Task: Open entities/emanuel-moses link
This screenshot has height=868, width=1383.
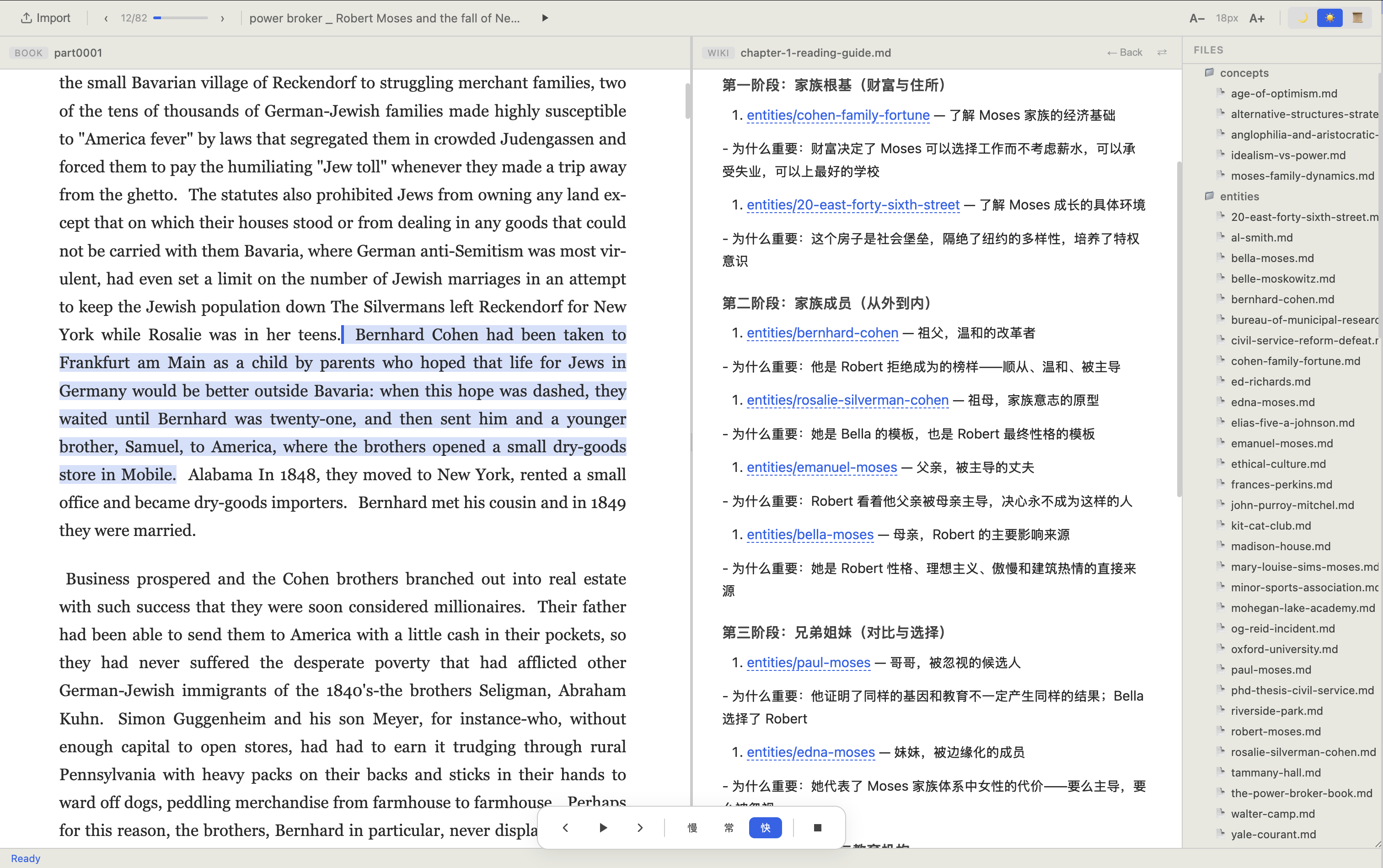Action: [x=821, y=467]
